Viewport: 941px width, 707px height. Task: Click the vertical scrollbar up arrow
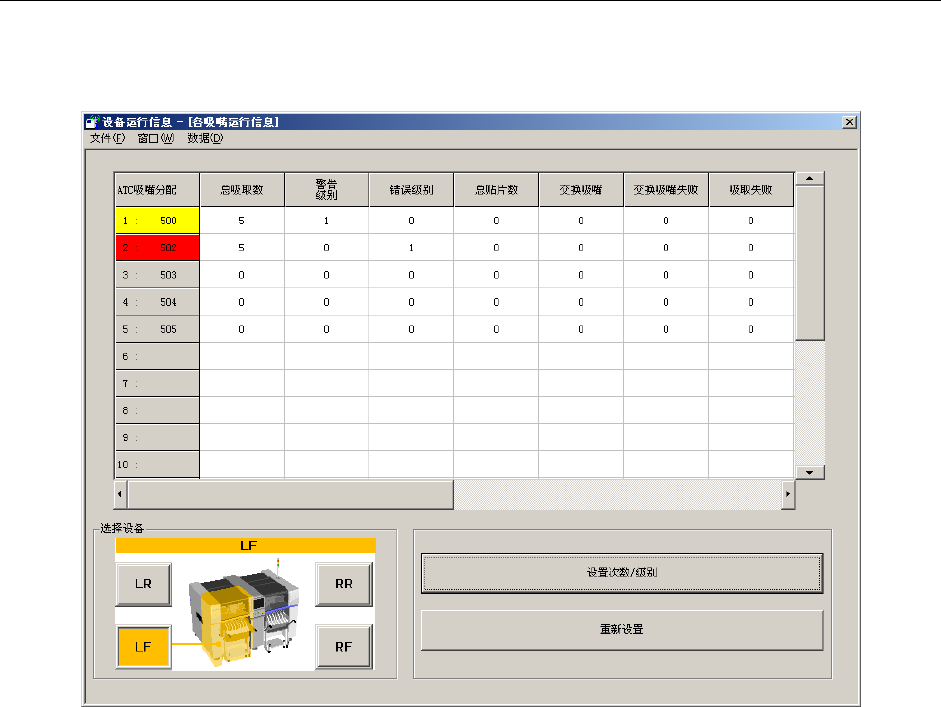[x=810, y=179]
